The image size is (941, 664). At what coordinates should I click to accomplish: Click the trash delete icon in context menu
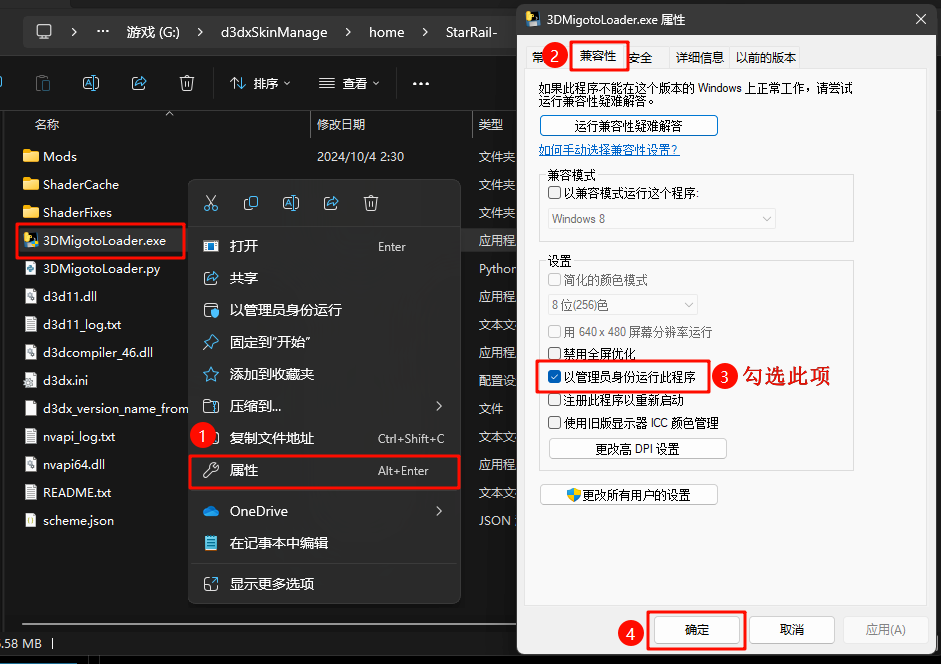click(371, 204)
